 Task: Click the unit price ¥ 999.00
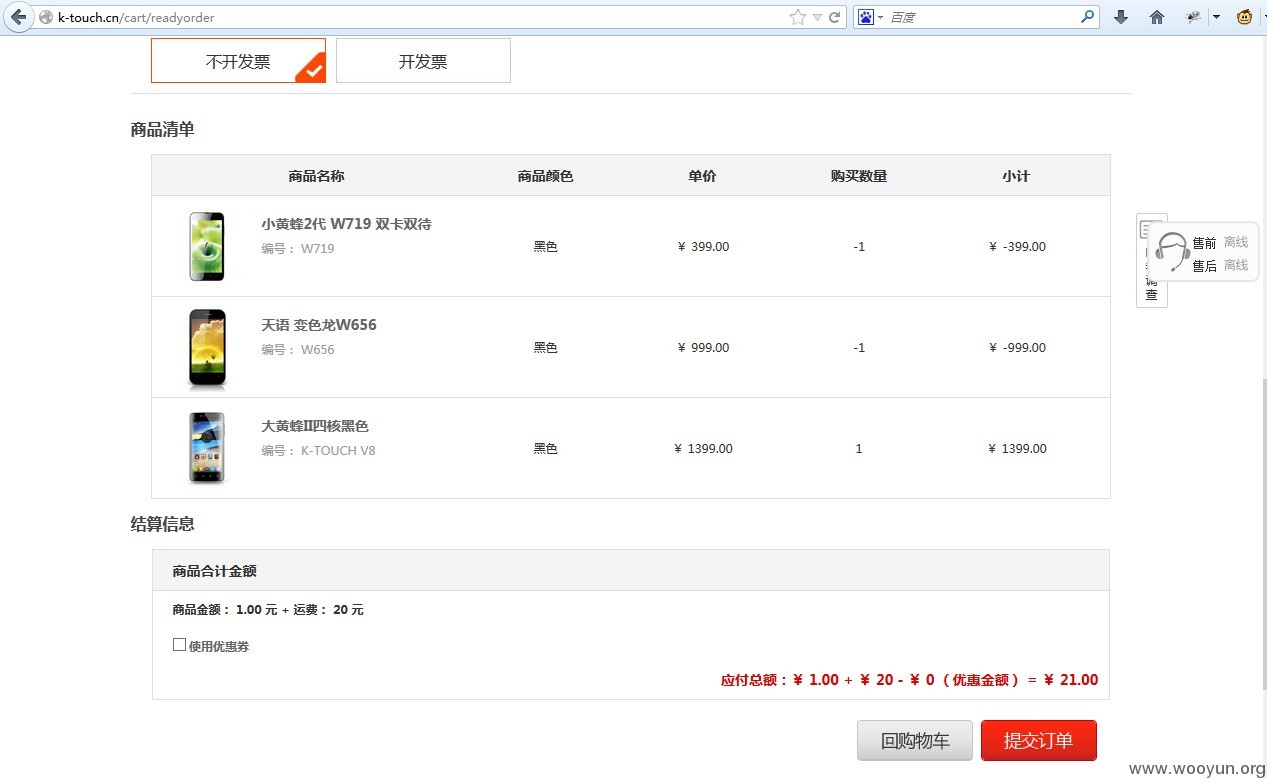coord(703,348)
